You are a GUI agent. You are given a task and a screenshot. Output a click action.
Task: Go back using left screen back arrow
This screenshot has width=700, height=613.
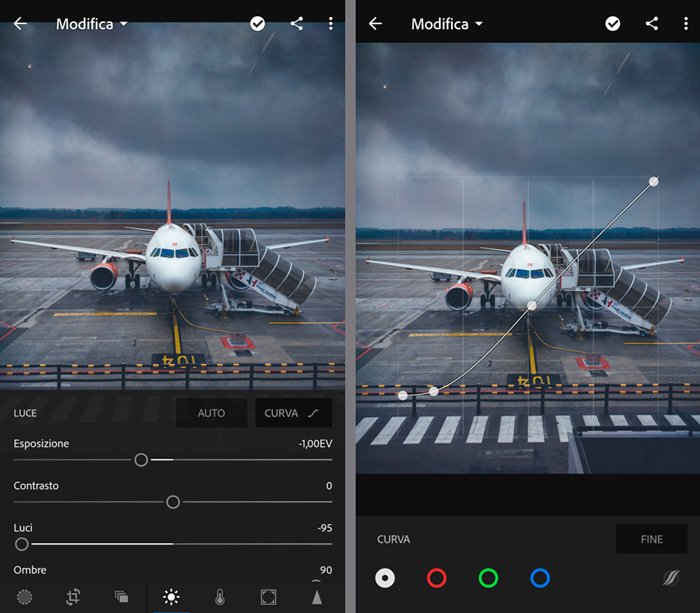(20, 24)
